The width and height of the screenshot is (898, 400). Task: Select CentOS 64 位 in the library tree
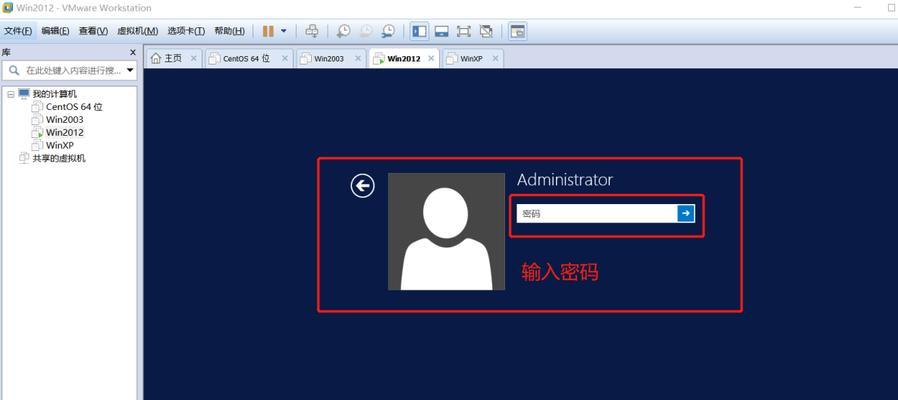[x=74, y=107]
